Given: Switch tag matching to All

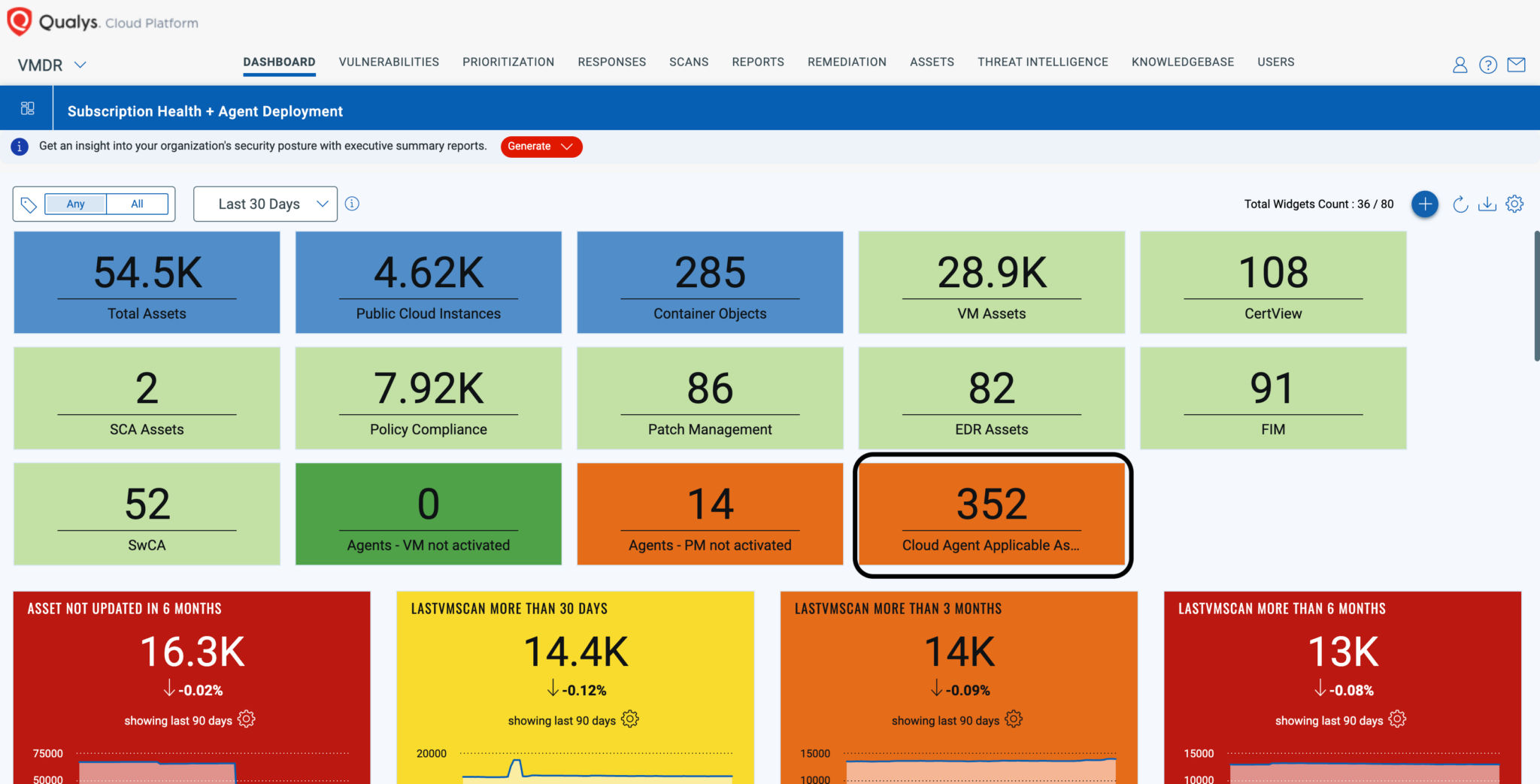Looking at the screenshot, I should (x=137, y=204).
